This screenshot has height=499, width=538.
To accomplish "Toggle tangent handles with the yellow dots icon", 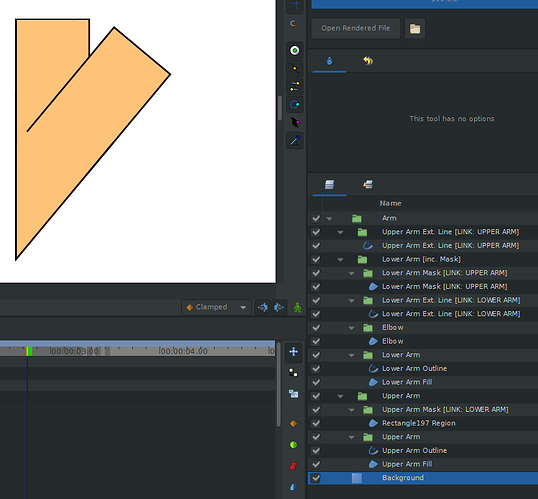I will click(294, 86).
